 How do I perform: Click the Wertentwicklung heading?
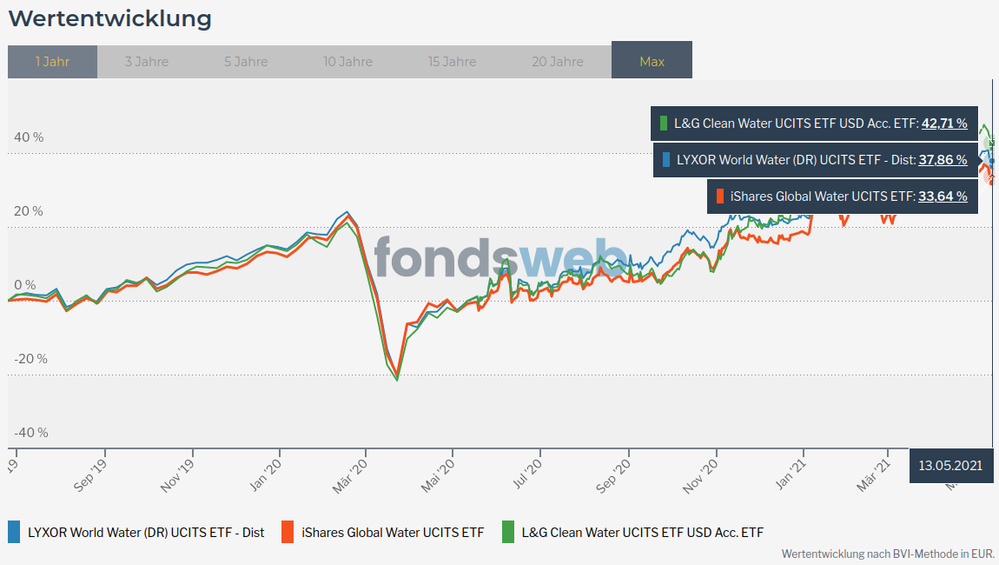coord(110,18)
